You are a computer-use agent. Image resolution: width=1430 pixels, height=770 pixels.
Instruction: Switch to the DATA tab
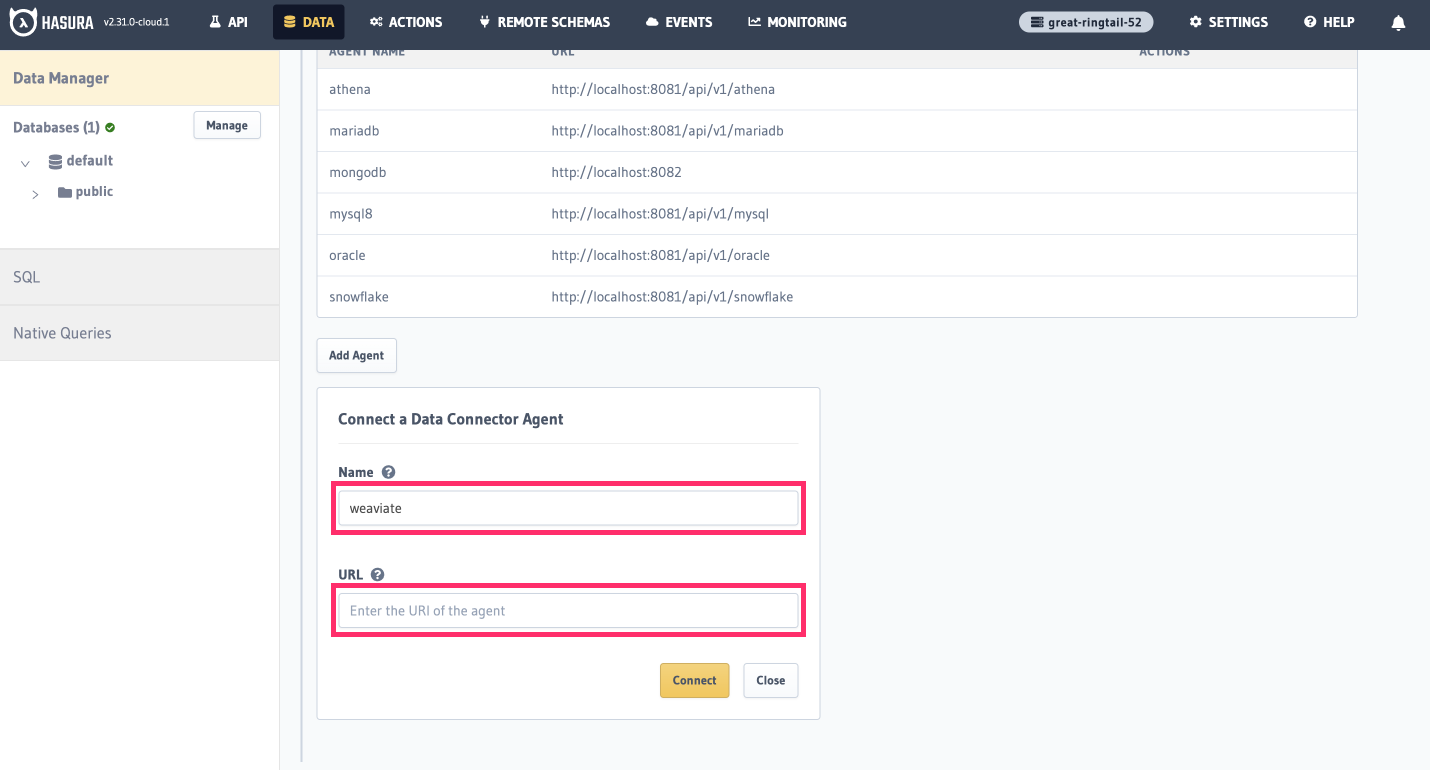click(308, 21)
